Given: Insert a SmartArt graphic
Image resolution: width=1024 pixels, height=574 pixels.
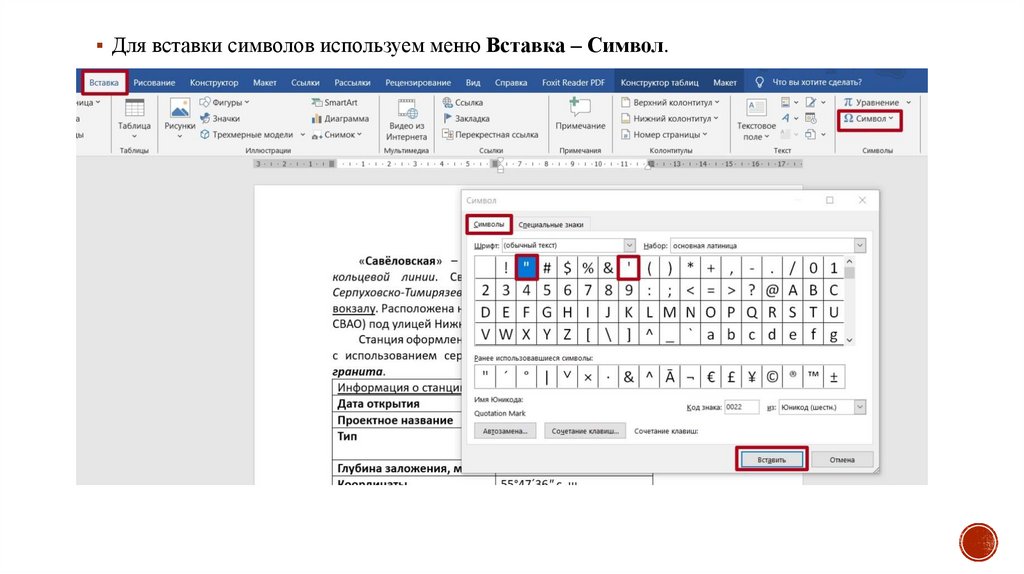Looking at the screenshot, I should pyautogui.click(x=334, y=103).
